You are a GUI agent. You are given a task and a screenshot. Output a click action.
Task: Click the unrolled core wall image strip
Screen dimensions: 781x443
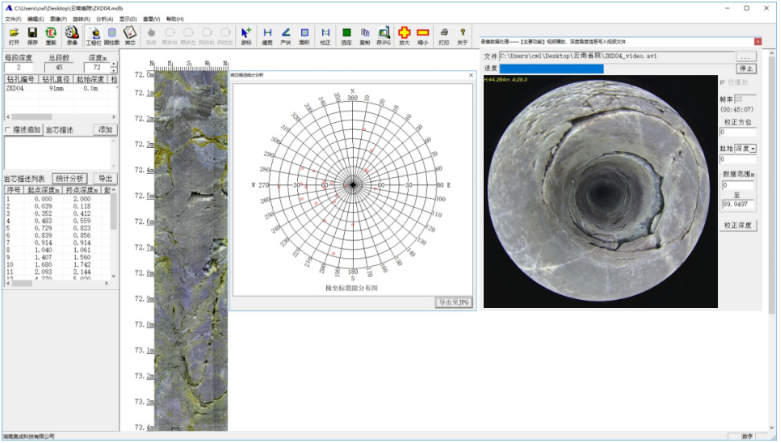pos(191,251)
